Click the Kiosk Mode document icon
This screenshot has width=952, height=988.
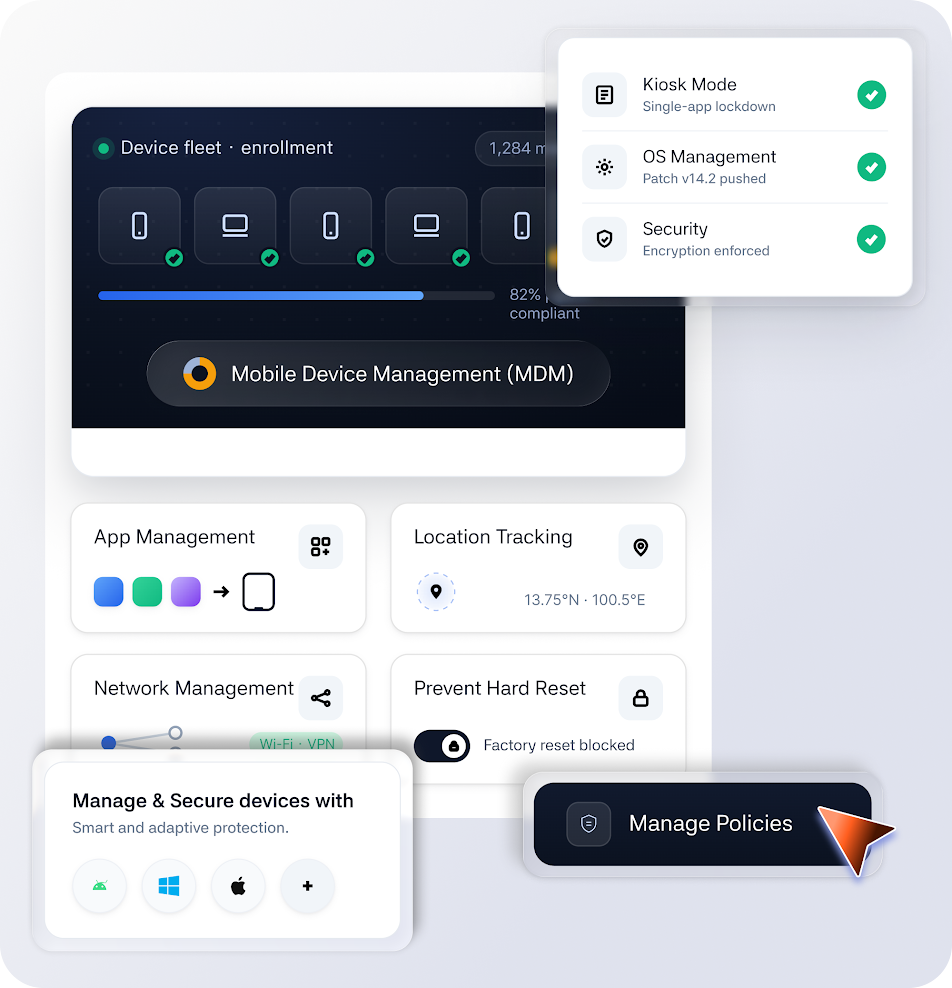[x=604, y=95]
